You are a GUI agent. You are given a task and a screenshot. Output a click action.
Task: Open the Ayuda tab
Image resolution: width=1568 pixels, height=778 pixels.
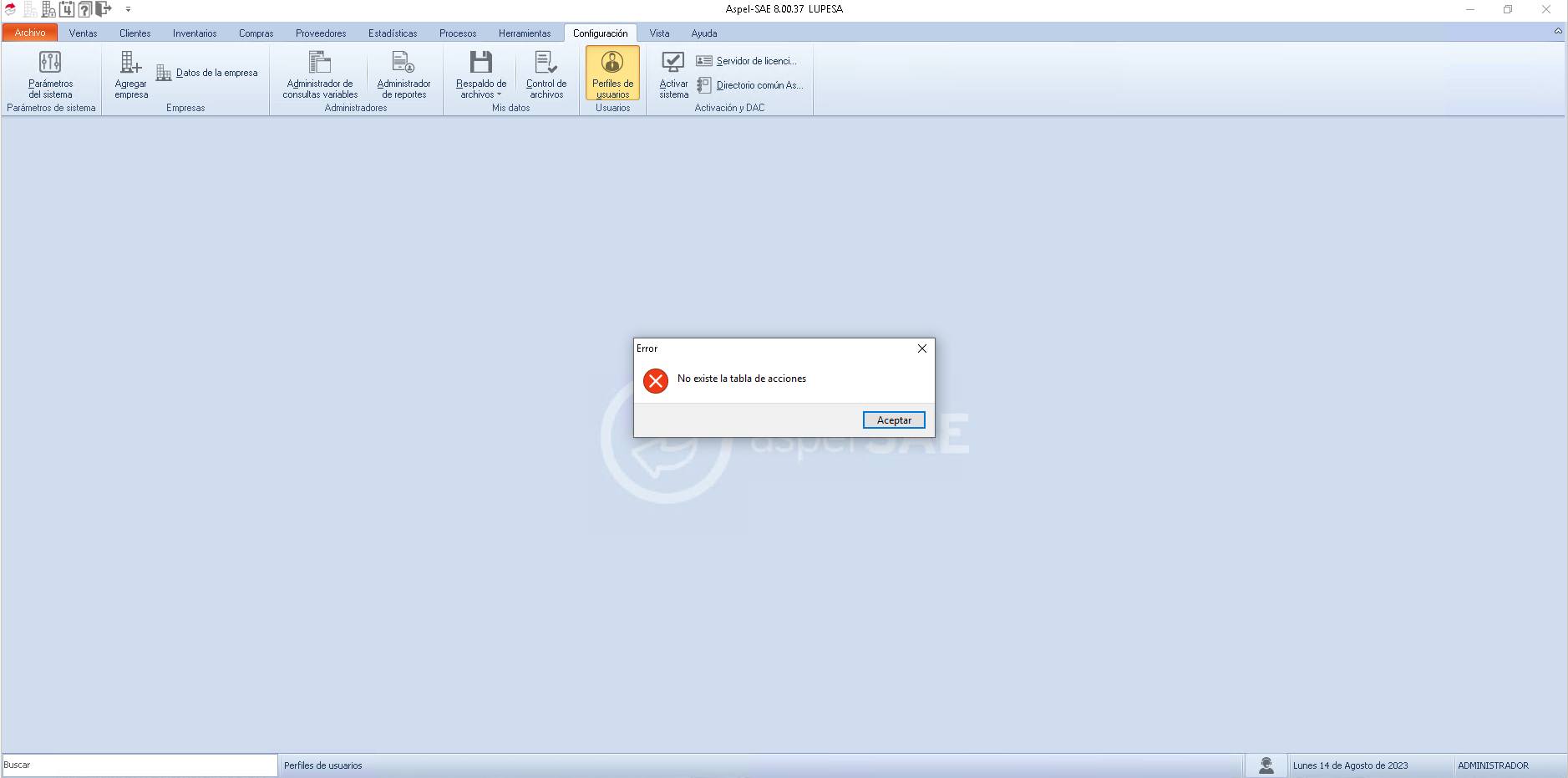[x=704, y=33]
